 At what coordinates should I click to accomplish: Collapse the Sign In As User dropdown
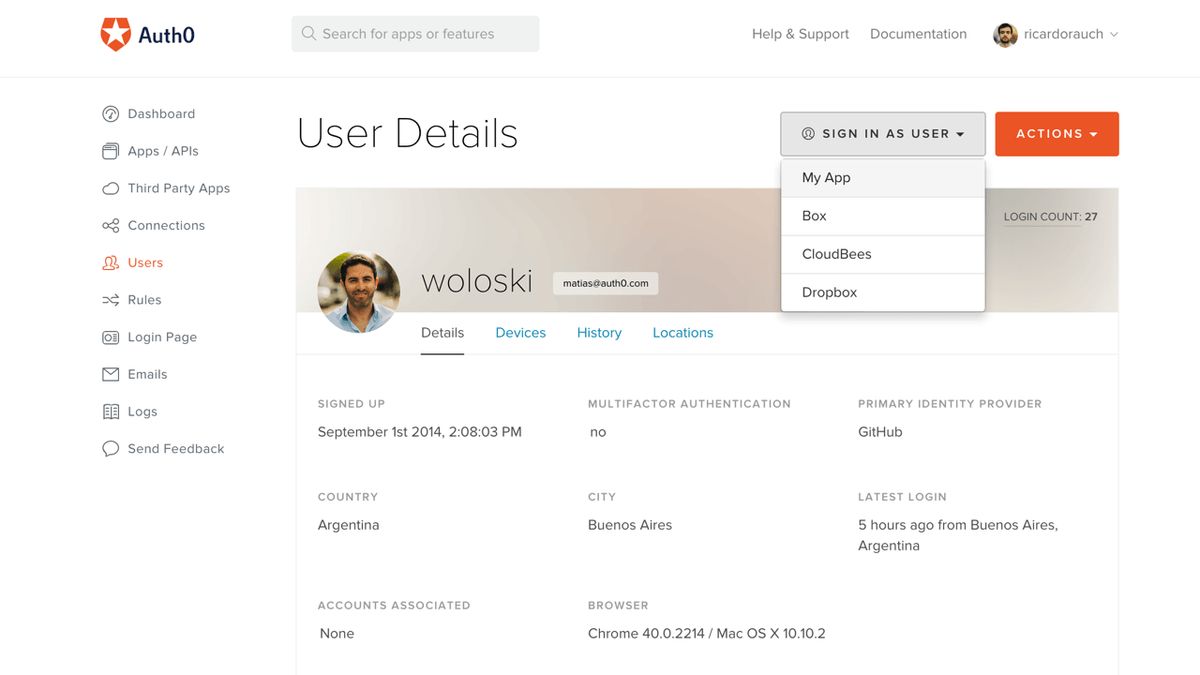click(x=882, y=133)
